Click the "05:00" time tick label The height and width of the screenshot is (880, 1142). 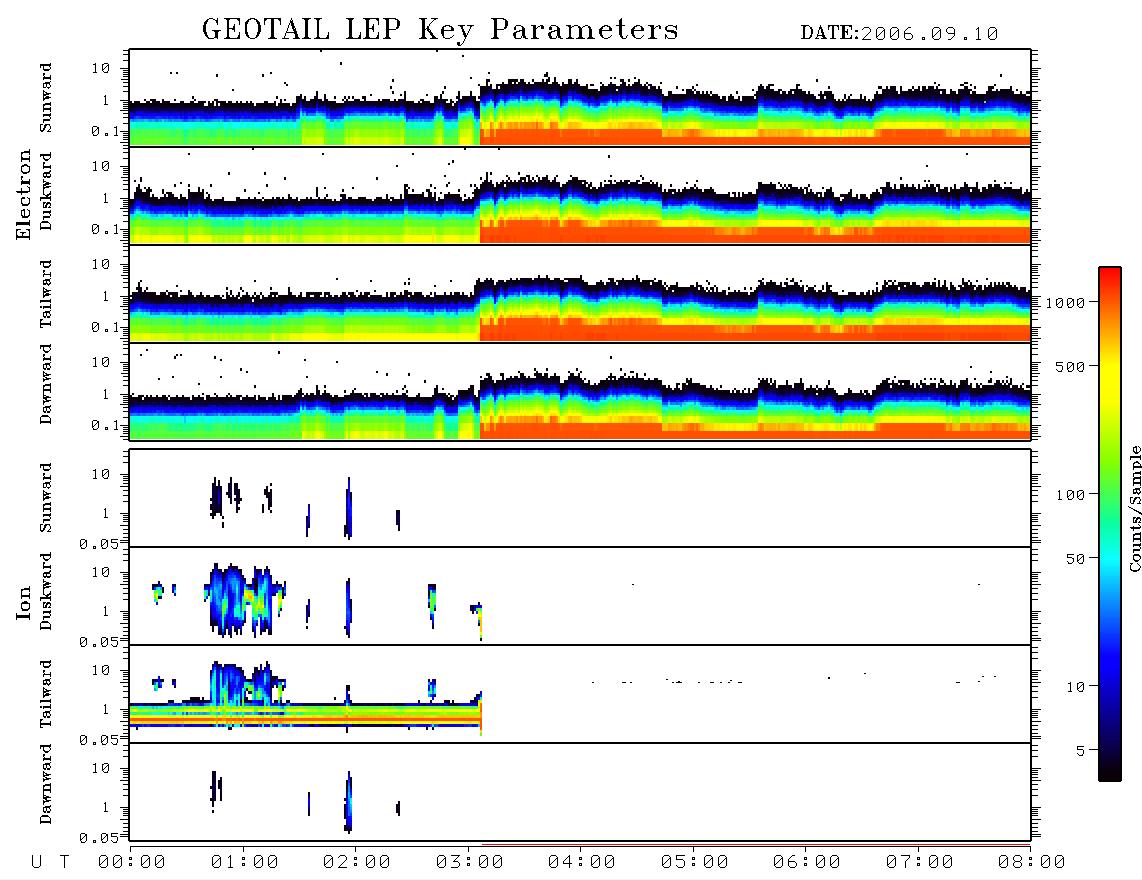(x=695, y=862)
